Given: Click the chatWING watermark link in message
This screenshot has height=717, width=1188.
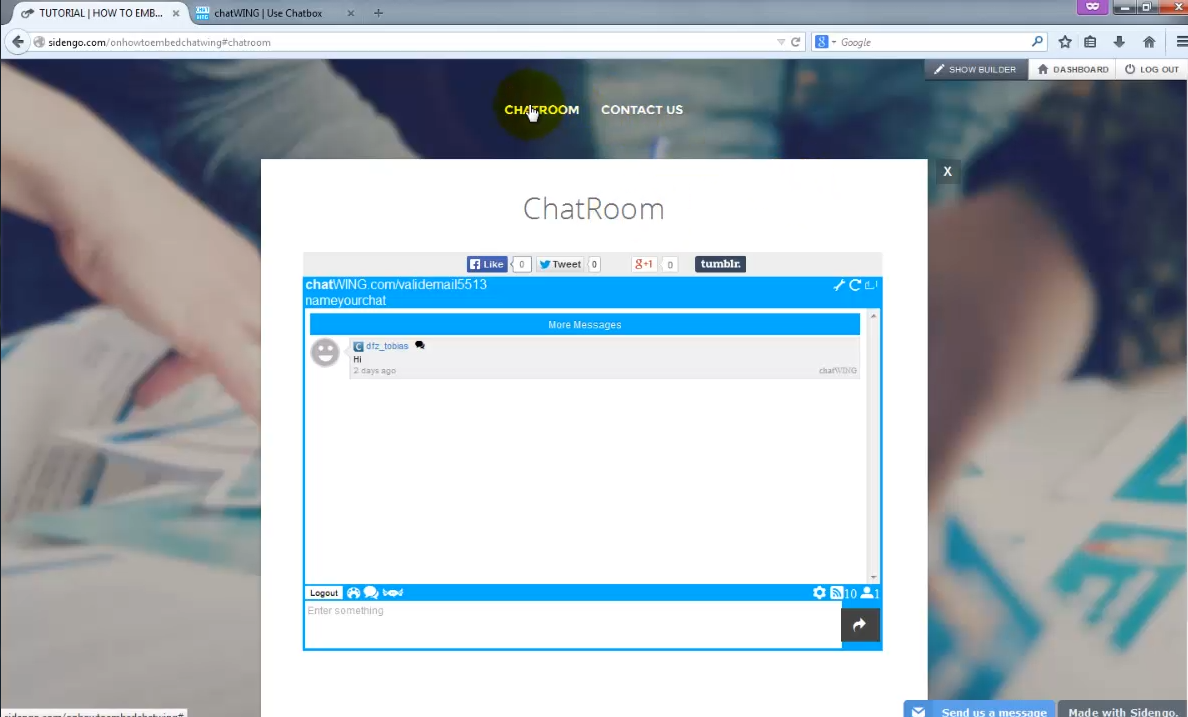Looking at the screenshot, I should coord(837,371).
